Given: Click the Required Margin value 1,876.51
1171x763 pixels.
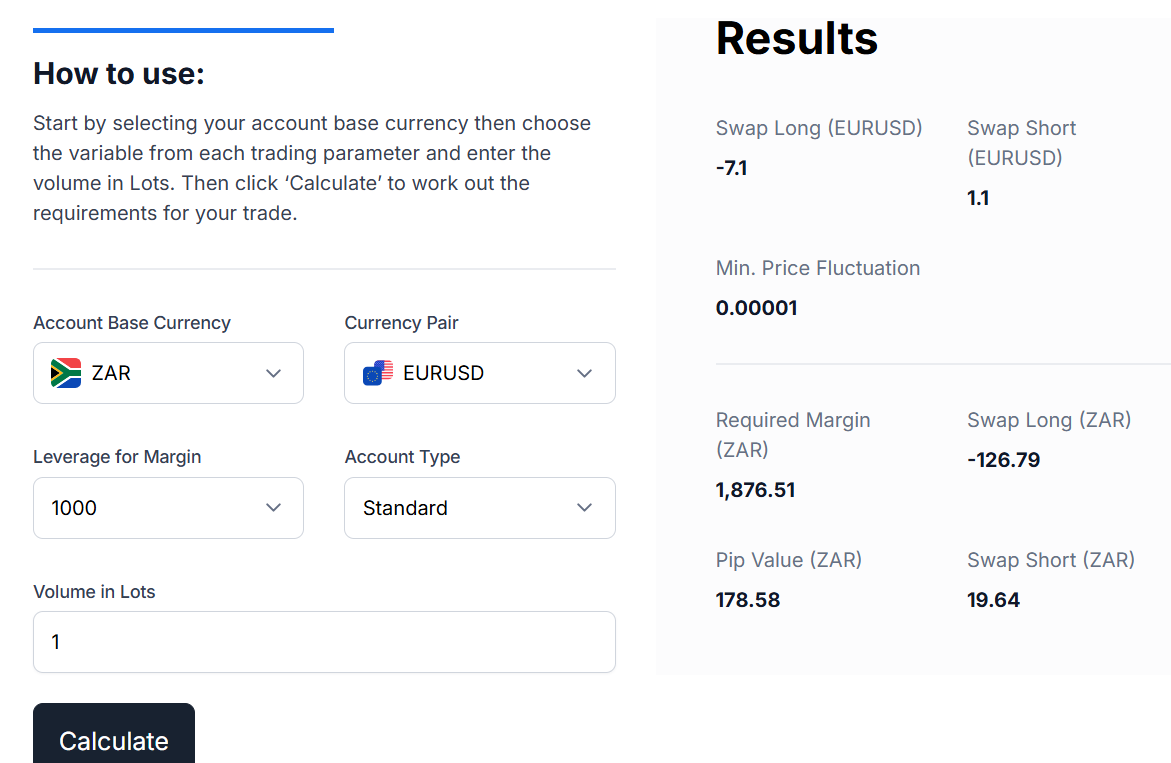Looking at the screenshot, I should pos(755,490).
